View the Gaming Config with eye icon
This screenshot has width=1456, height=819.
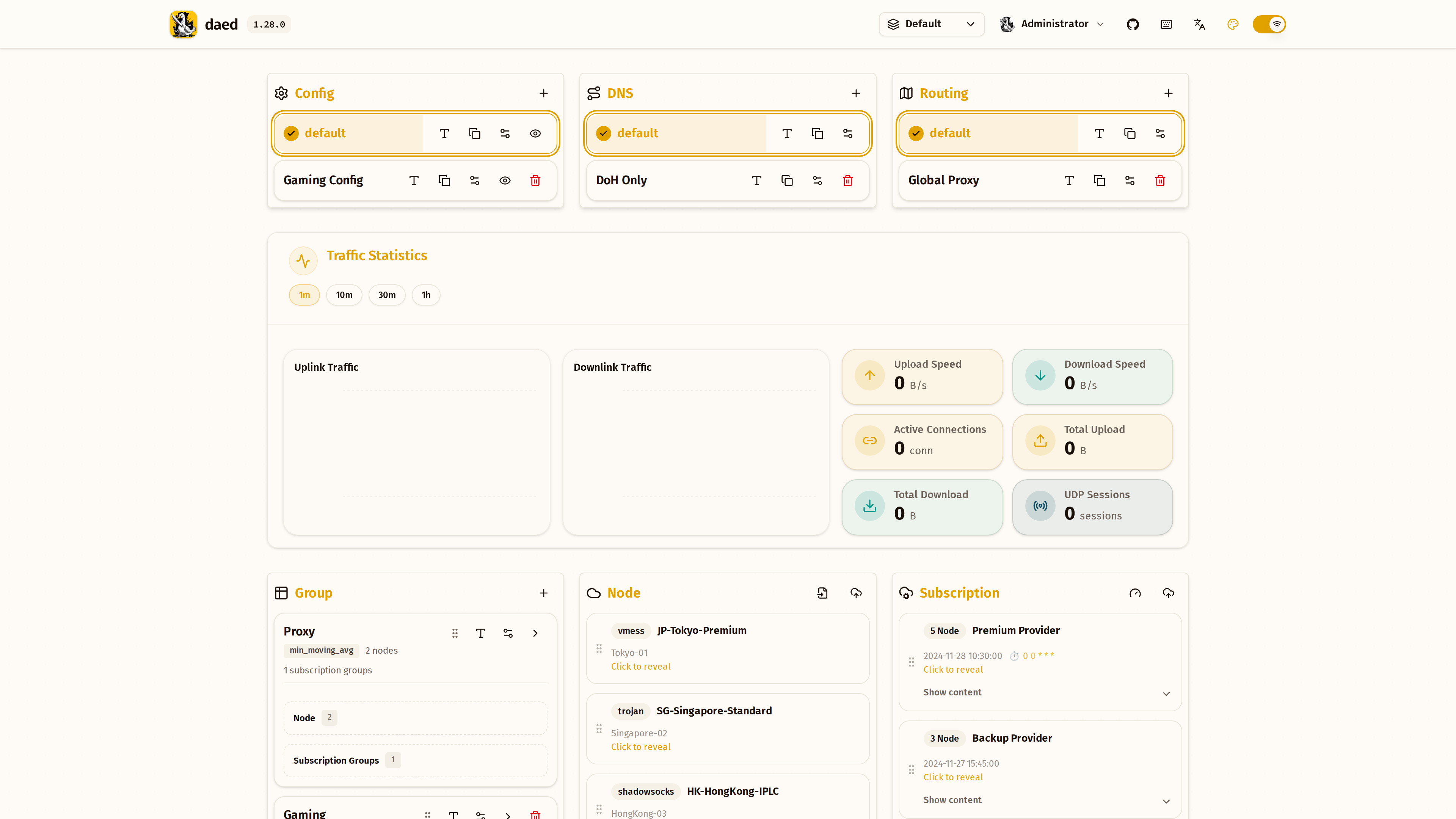[x=505, y=180]
